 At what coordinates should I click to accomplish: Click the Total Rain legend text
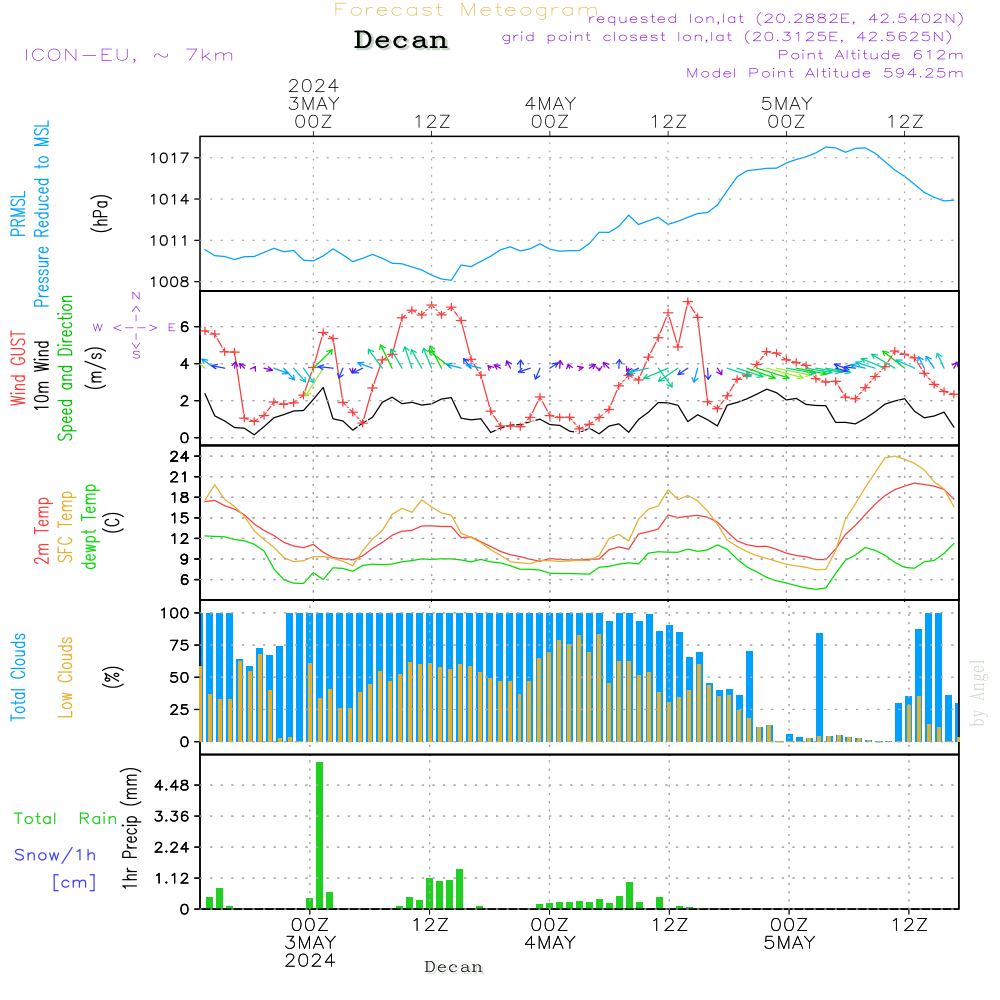tap(66, 818)
